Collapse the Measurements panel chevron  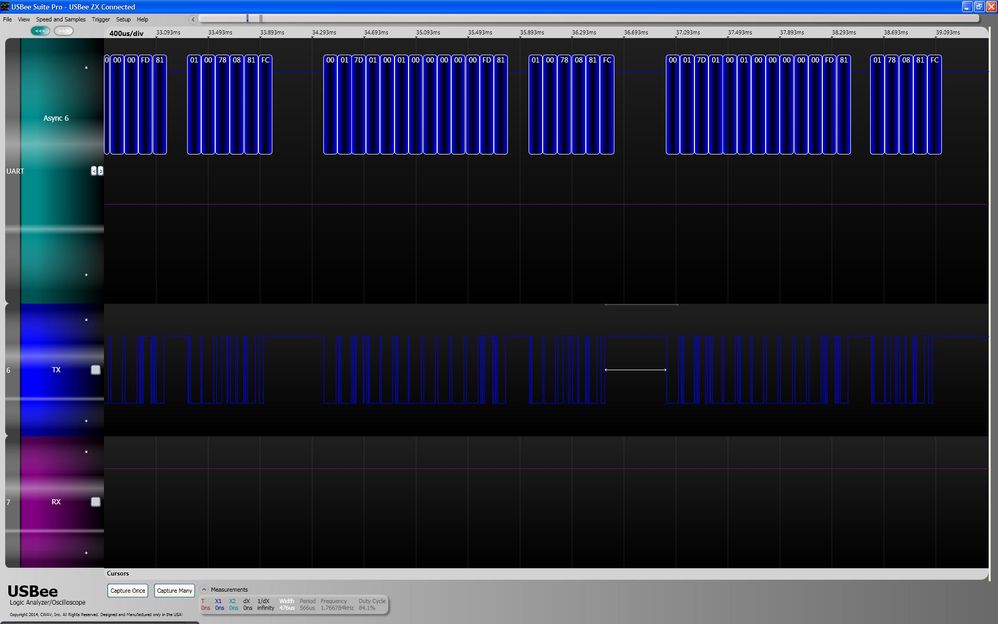[204, 590]
